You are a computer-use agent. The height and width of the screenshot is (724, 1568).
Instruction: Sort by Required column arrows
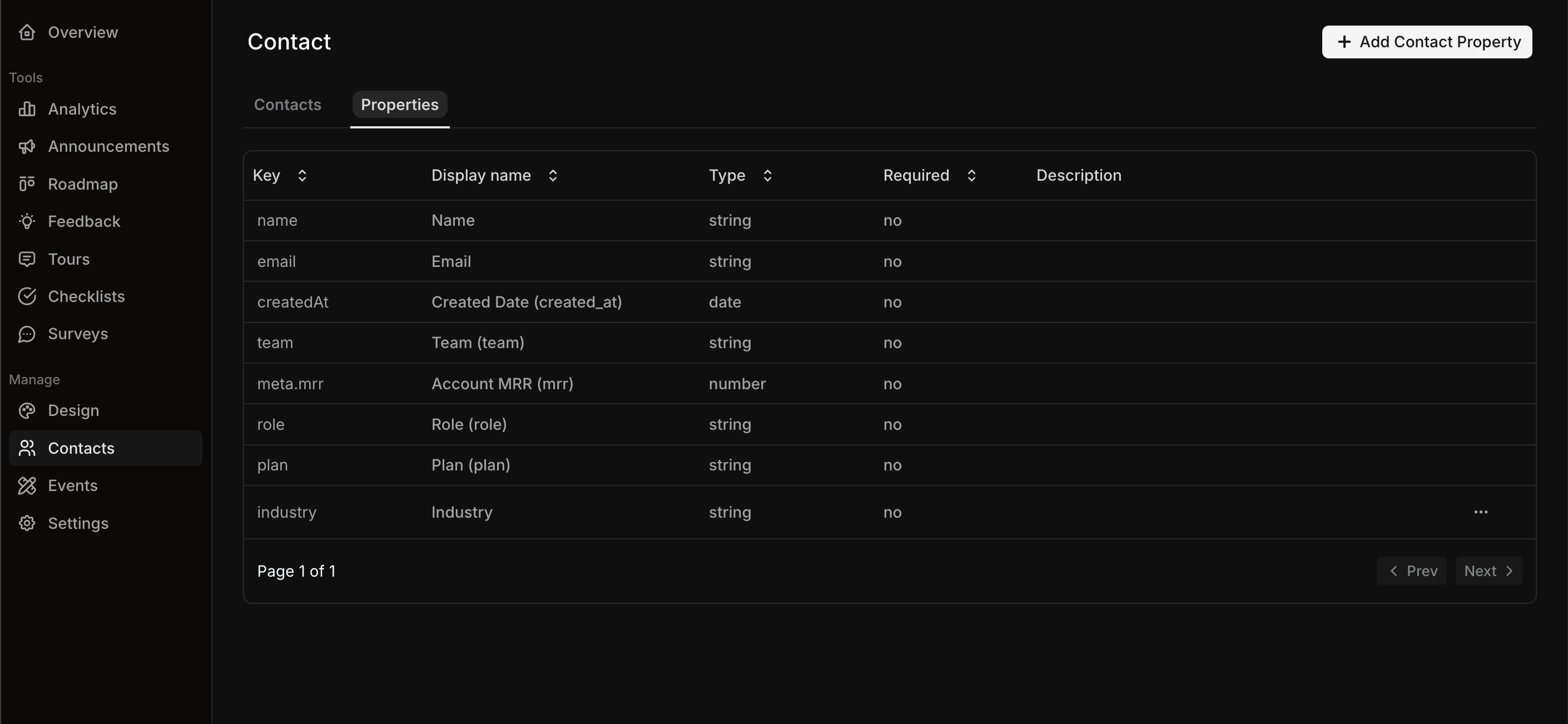[x=971, y=175]
